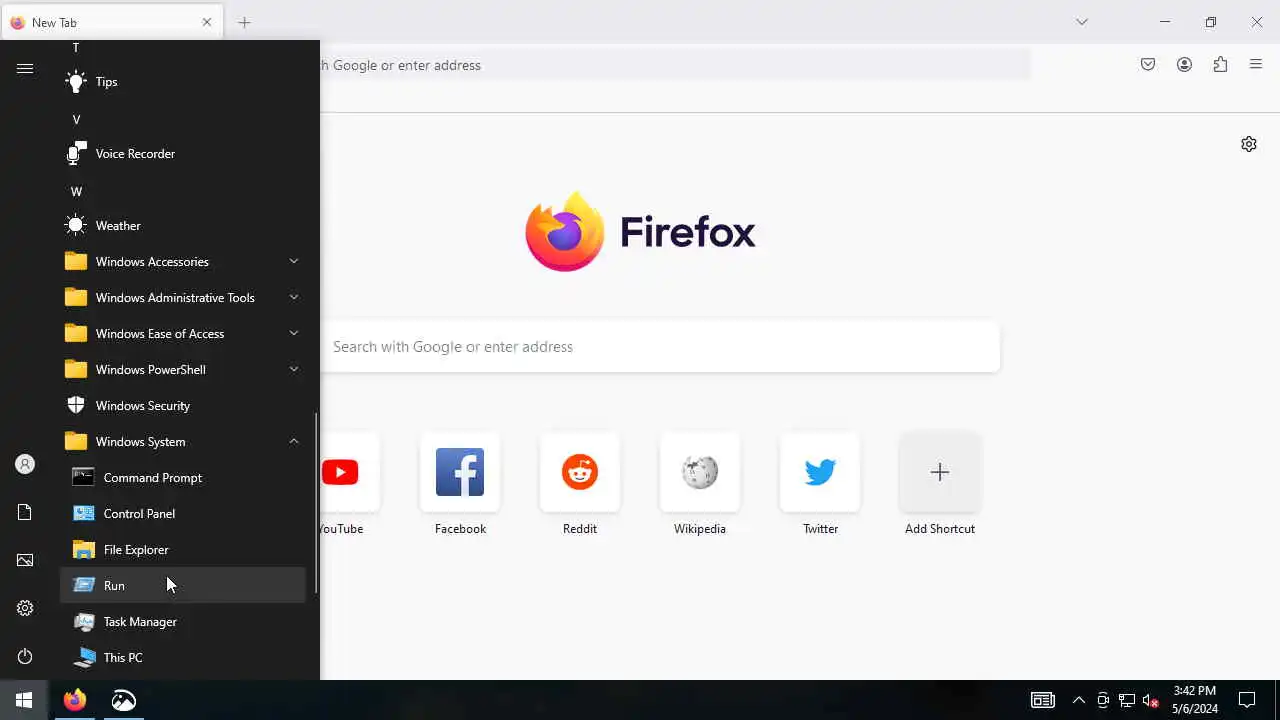The image size is (1280, 720).
Task: Launch Task Manager
Action: (183, 622)
